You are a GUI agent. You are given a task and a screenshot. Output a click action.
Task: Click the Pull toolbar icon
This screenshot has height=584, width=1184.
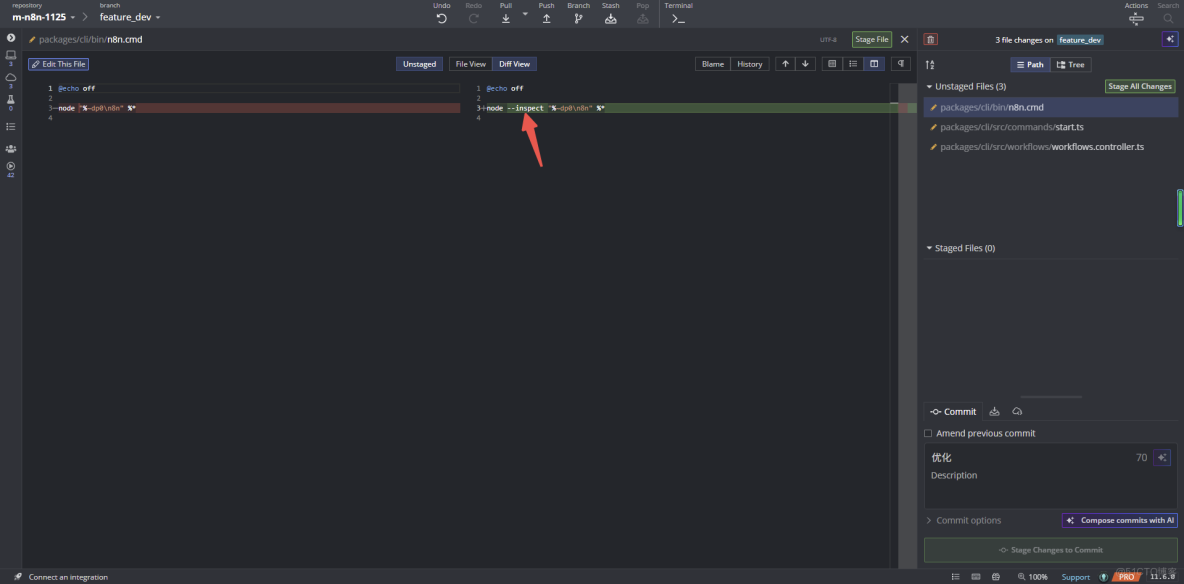pos(506,19)
